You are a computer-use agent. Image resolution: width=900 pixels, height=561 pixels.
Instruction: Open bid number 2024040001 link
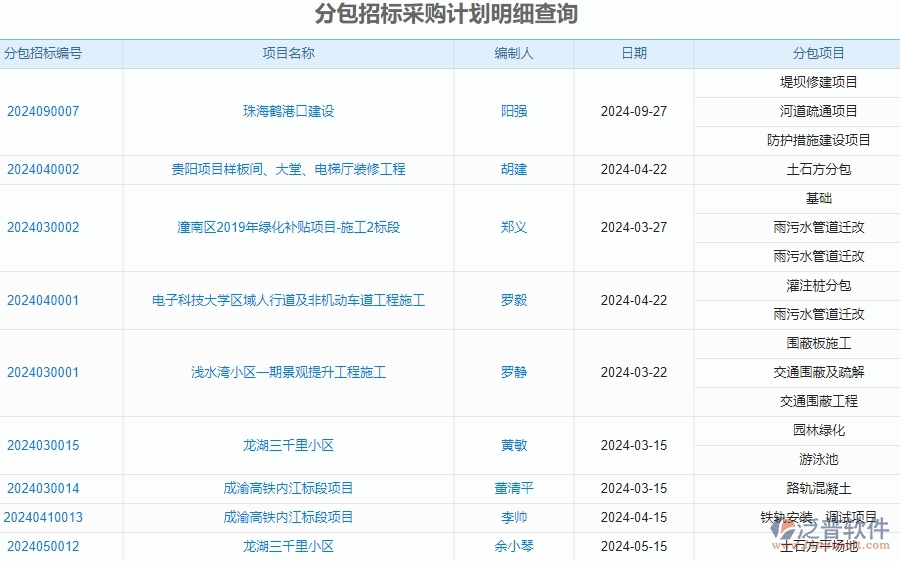point(43,300)
